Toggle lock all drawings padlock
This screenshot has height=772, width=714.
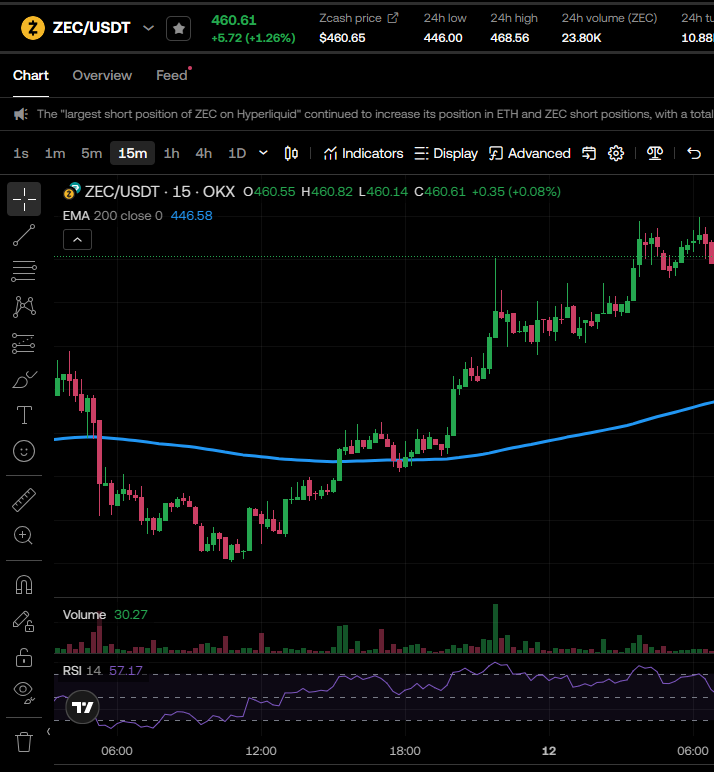click(24, 657)
